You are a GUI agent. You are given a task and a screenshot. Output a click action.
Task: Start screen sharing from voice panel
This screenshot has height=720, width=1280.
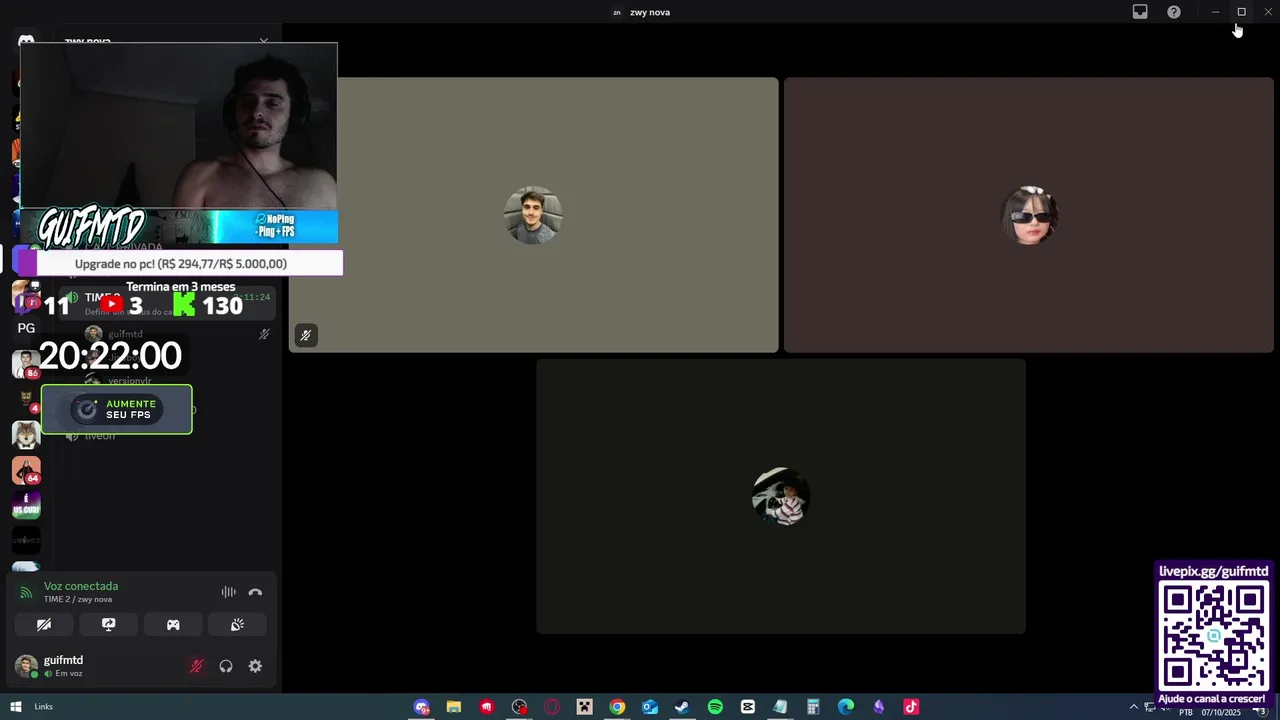pos(109,625)
